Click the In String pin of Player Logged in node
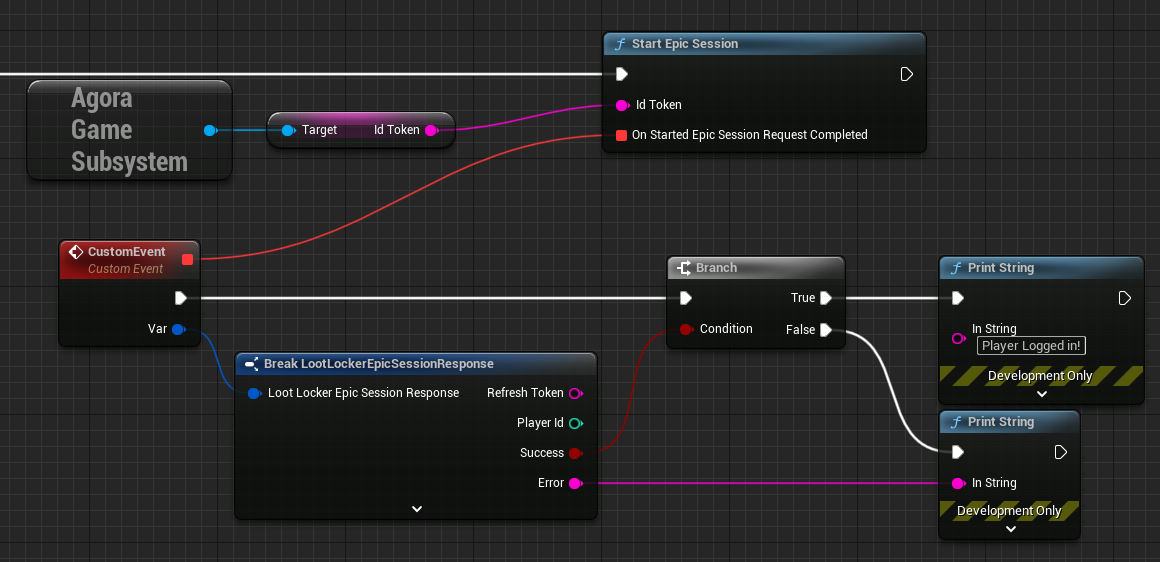 [958, 338]
